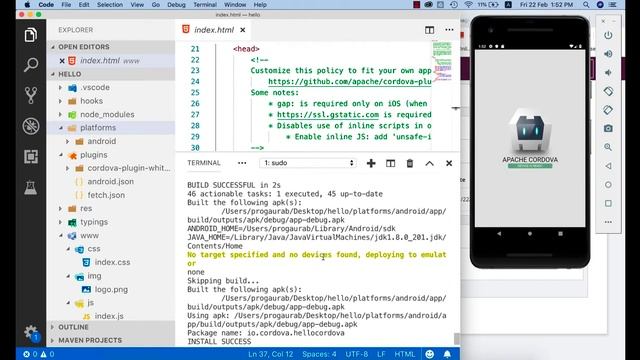Expand the Outline section
Image resolution: width=640 pixels, height=360 pixels.
tap(52, 327)
